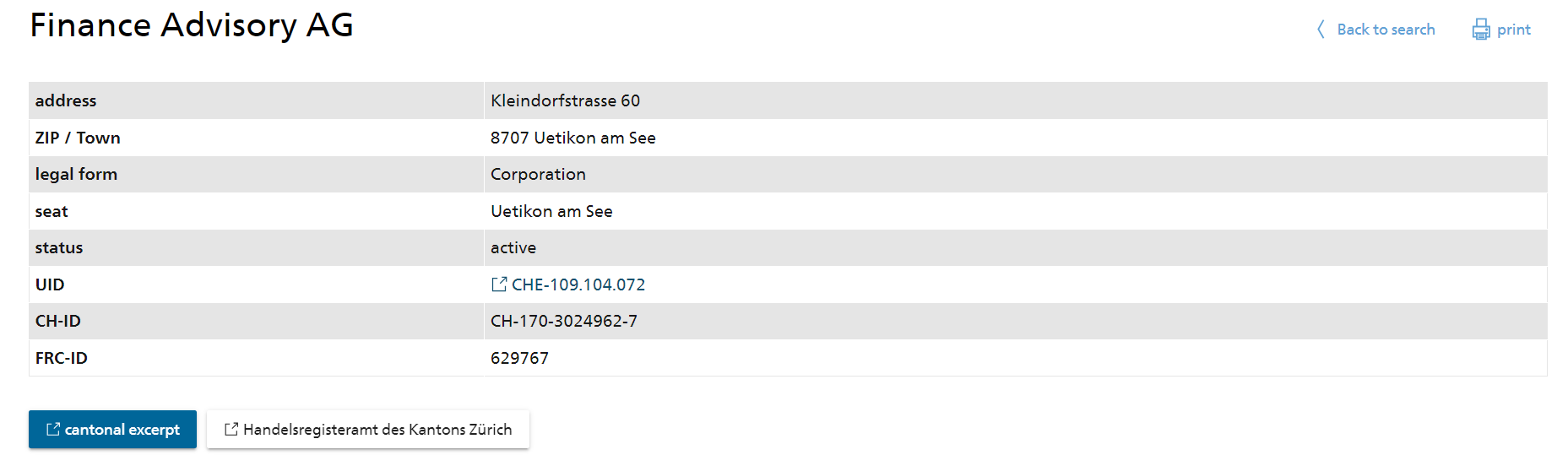The width and height of the screenshot is (1568, 466).
Task: Click the FRC-ID number 629767
Action: coord(519,358)
